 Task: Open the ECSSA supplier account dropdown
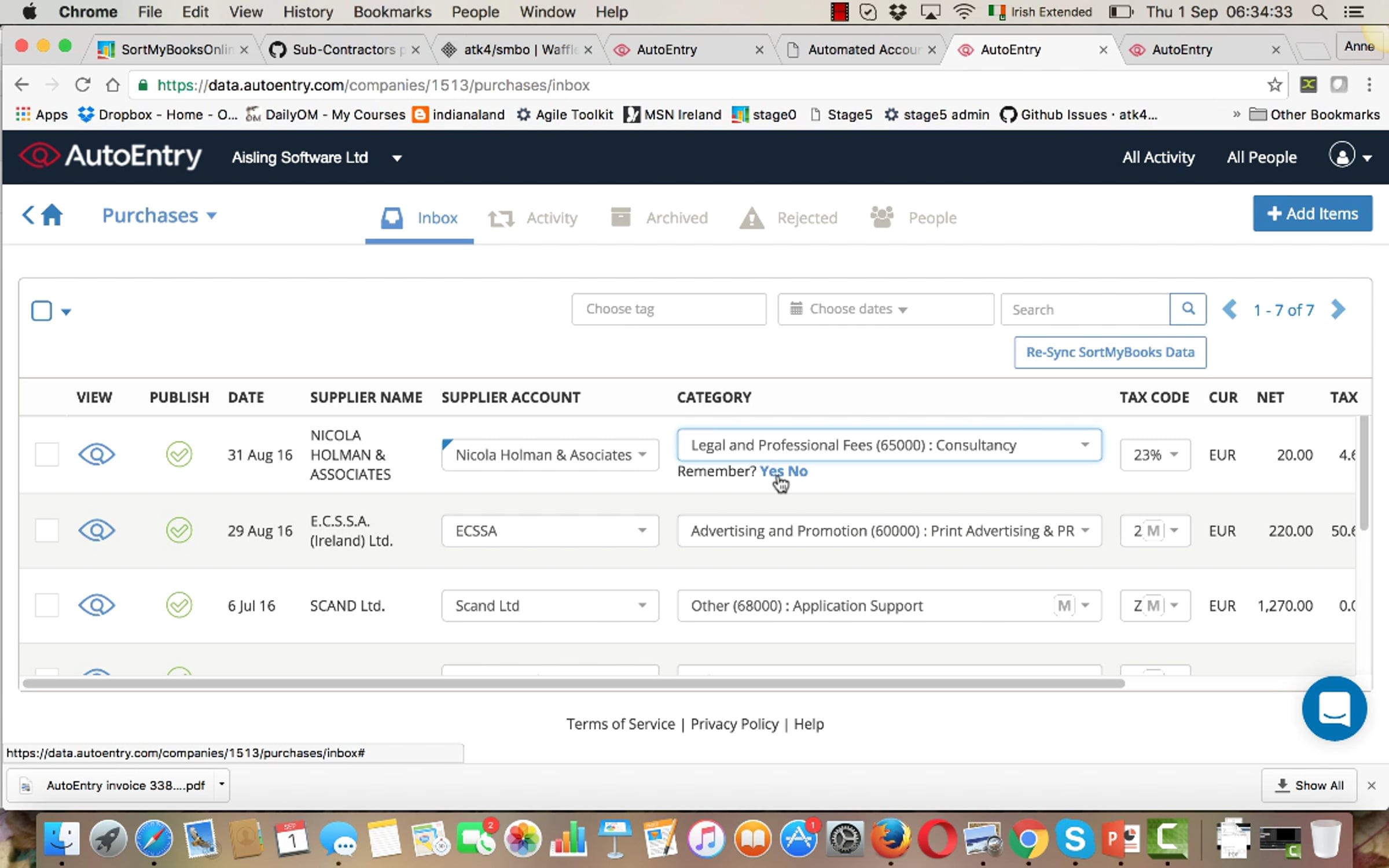550,531
